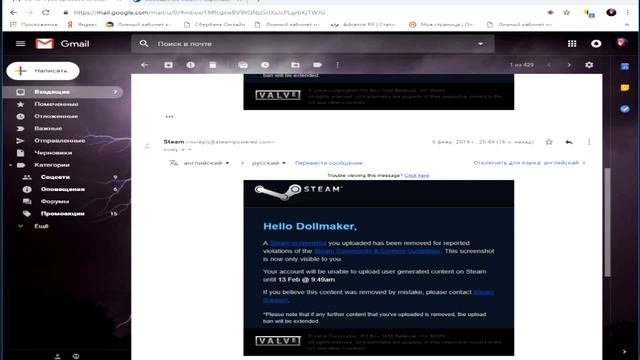
Task: Open the Gmail main menu hamburger
Action: coord(20,43)
